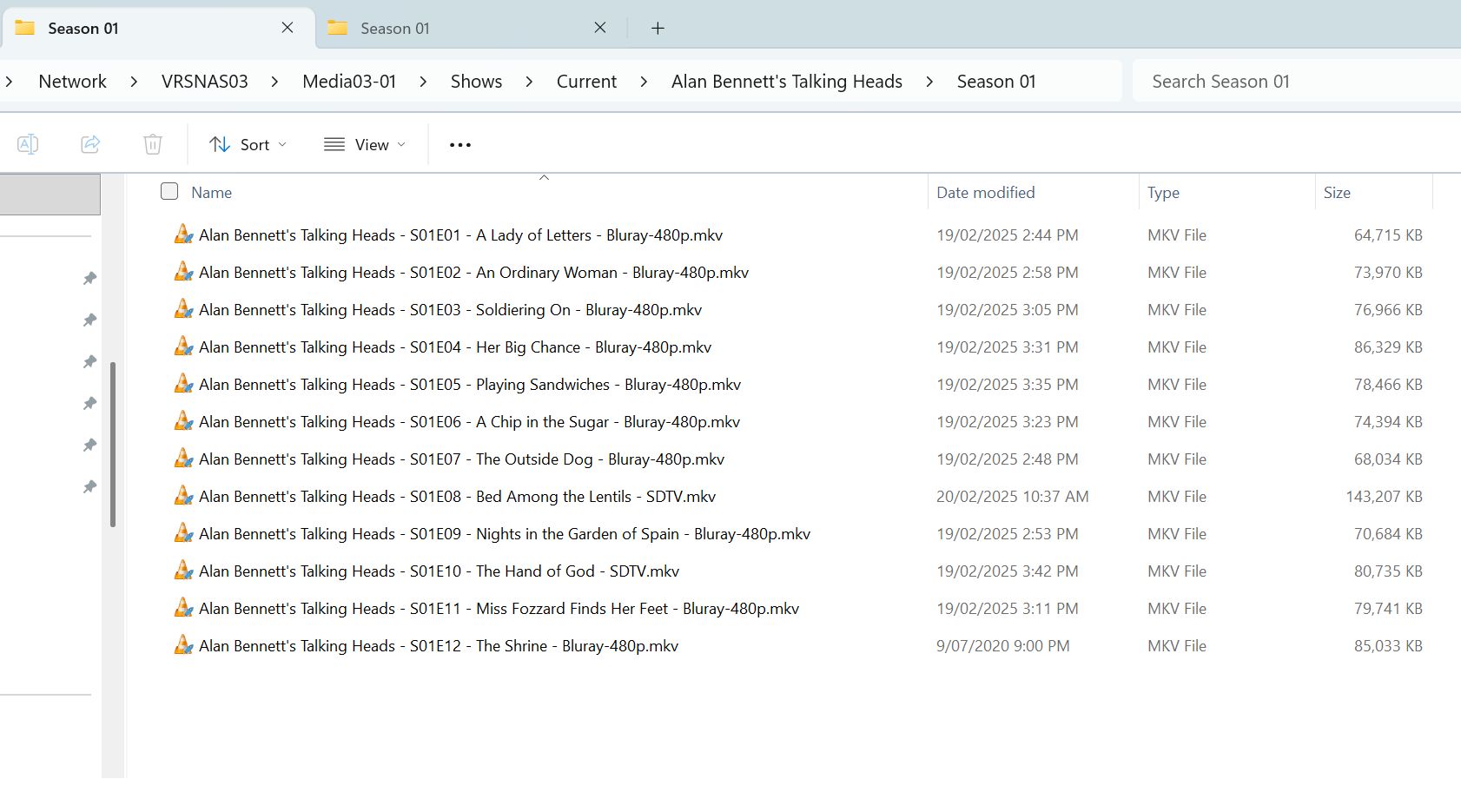Navigate to Media03-01 in address bar
The height and width of the screenshot is (812, 1461).
coord(349,82)
